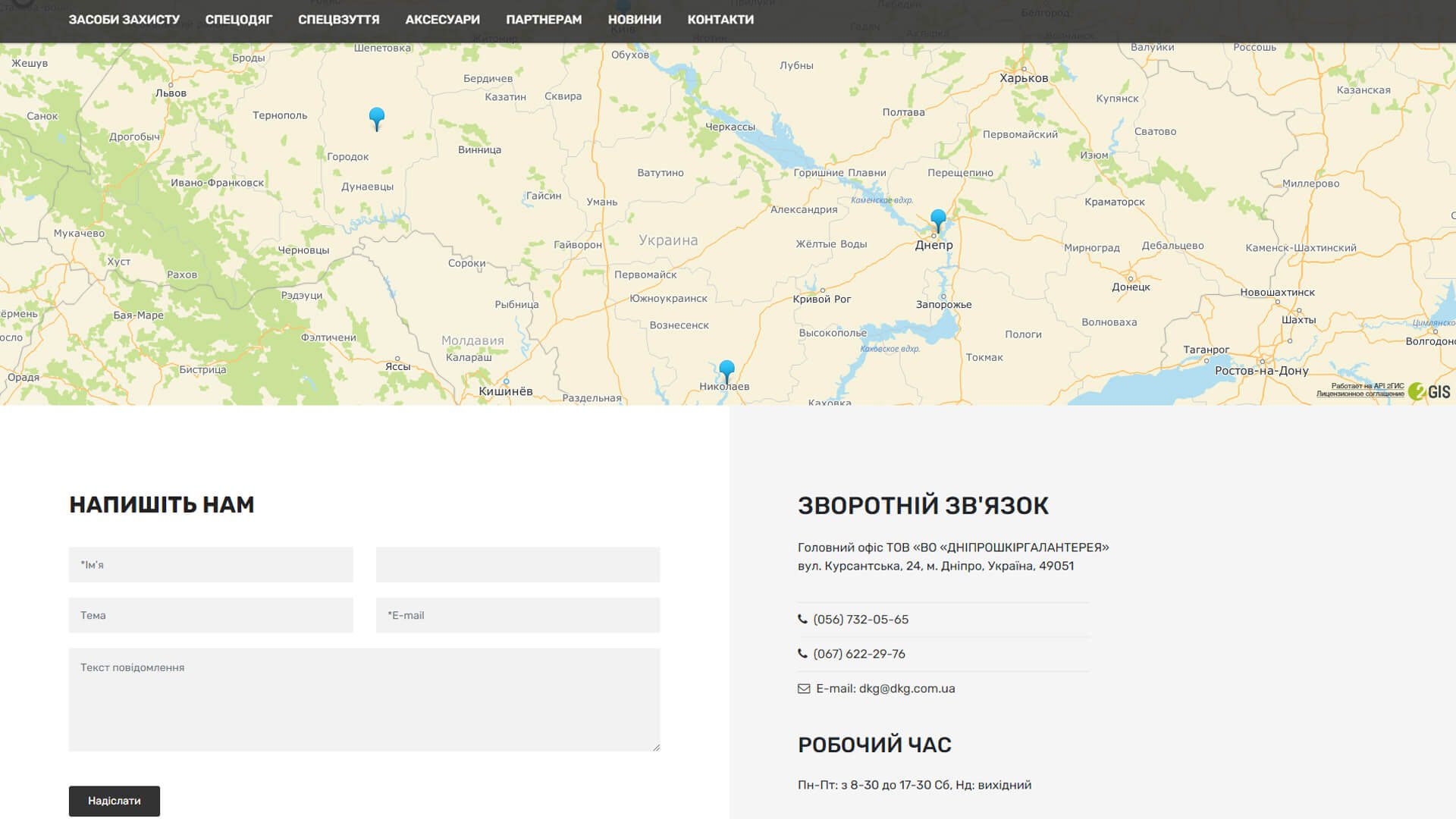The height and width of the screenshot is (819, 1456).
Task: Click the phone icon beside (056) 732-05-65
Action: (x=802, y=619)
